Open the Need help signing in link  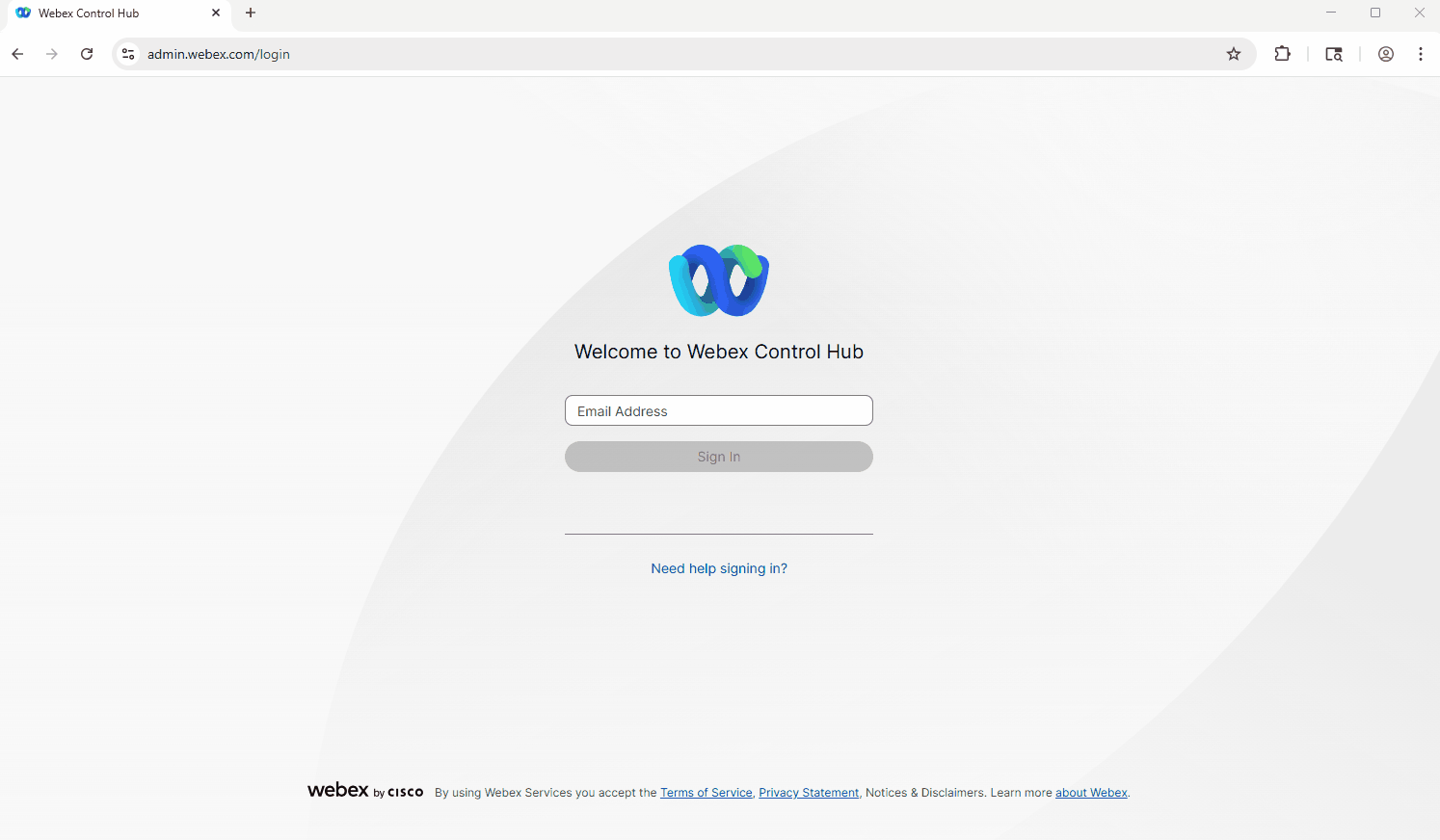pos(719,568)
